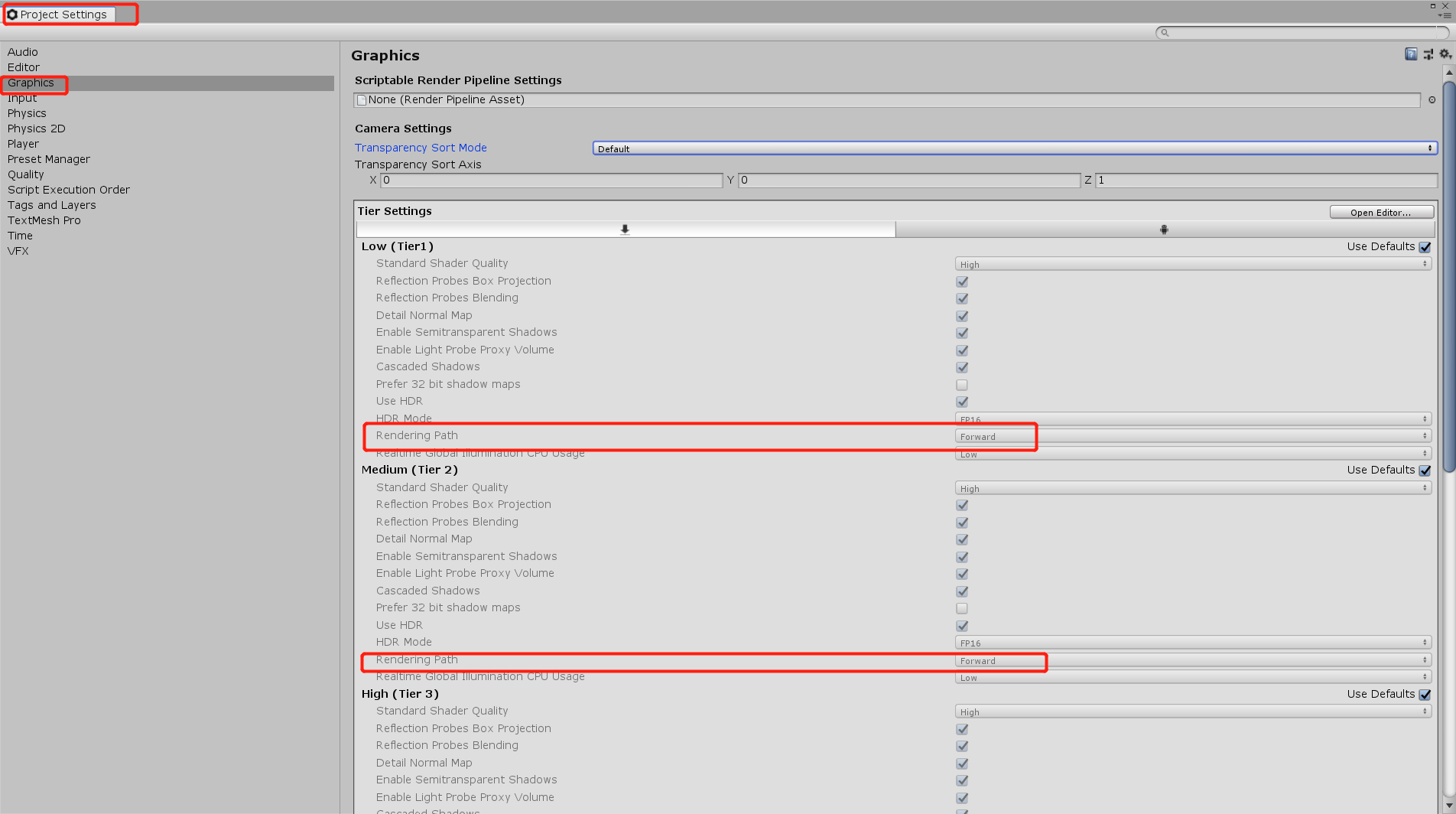Open Script Execution Order settings

point(69,190)
